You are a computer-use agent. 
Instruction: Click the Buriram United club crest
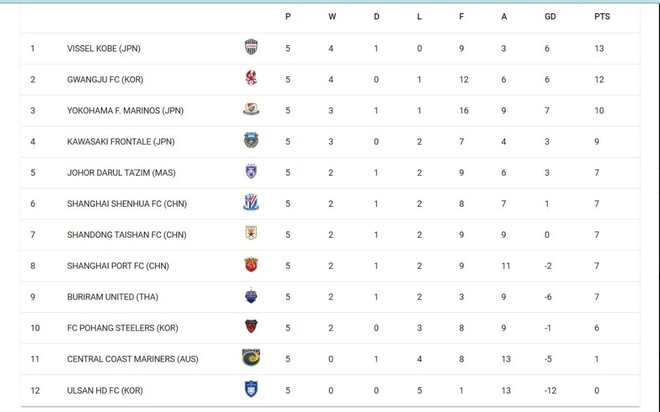(x=251, y=296)
